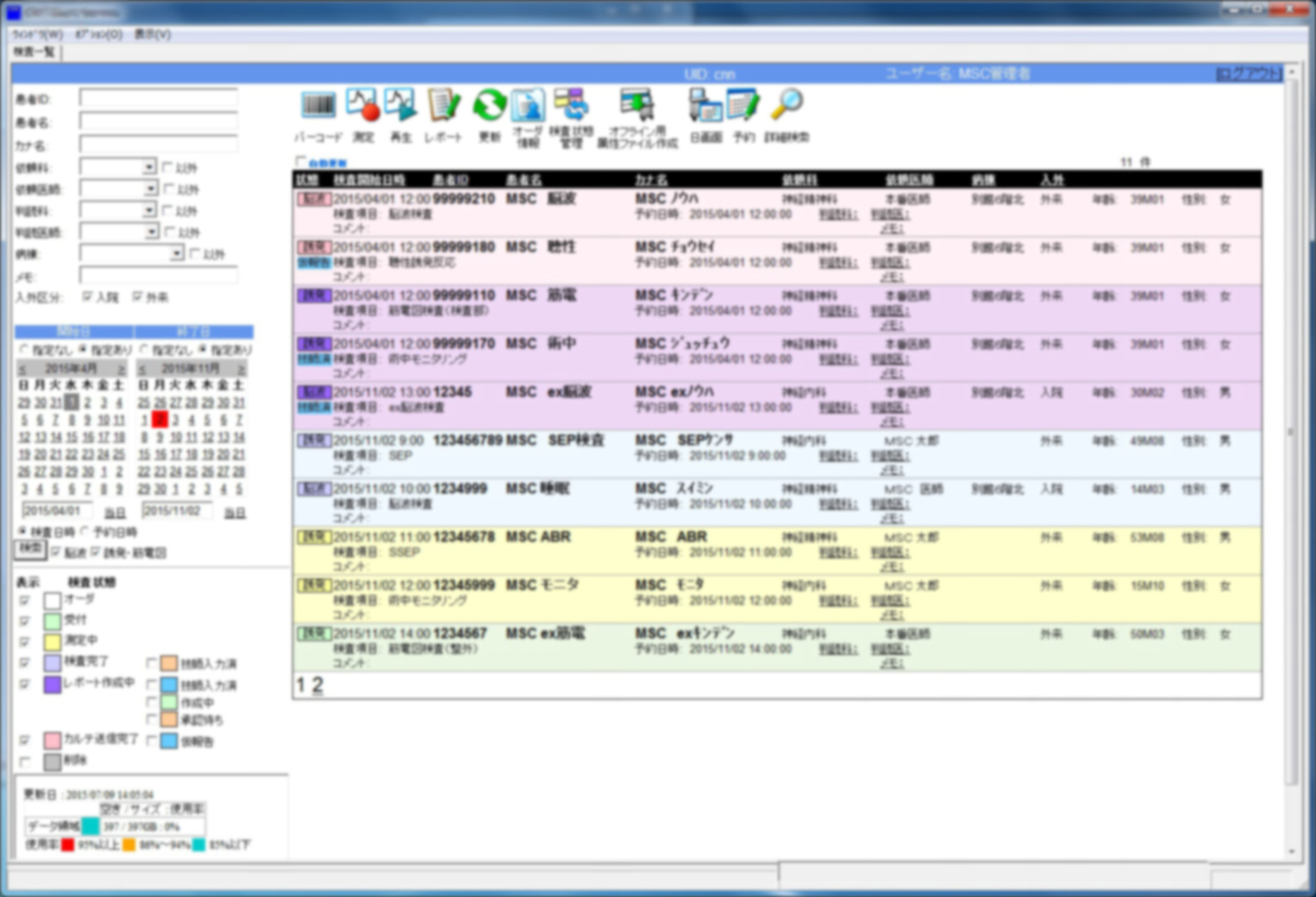Click the バーコード barcode icon

tap(318, 107)
